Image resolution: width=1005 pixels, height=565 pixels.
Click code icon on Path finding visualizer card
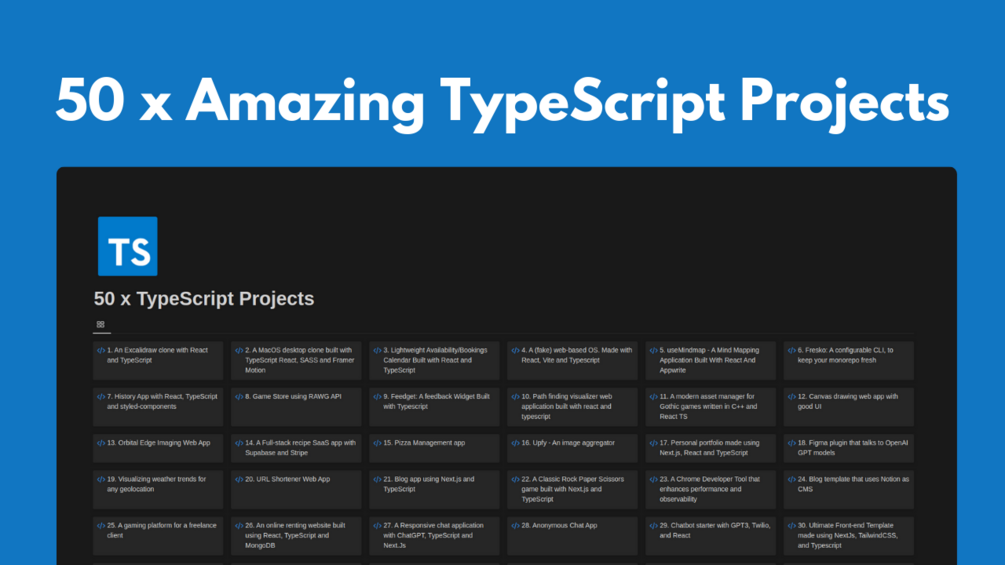coord(515,397)
